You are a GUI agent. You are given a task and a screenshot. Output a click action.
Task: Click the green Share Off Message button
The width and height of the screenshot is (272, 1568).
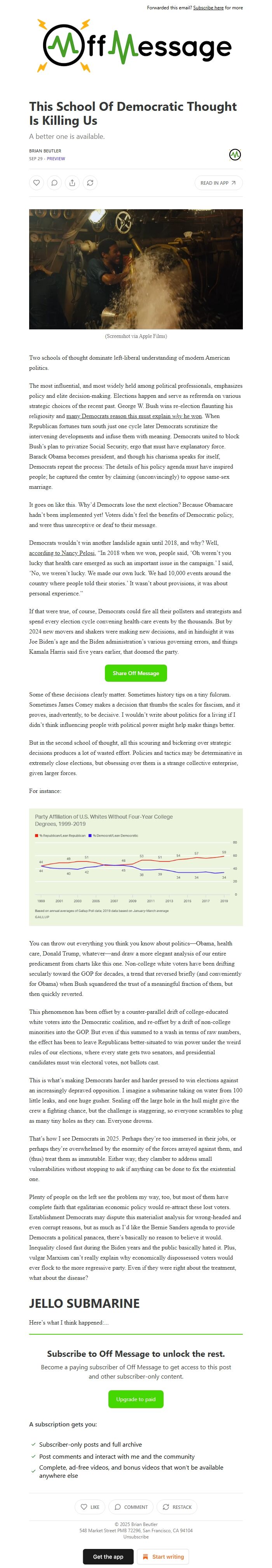coord(136,673)
